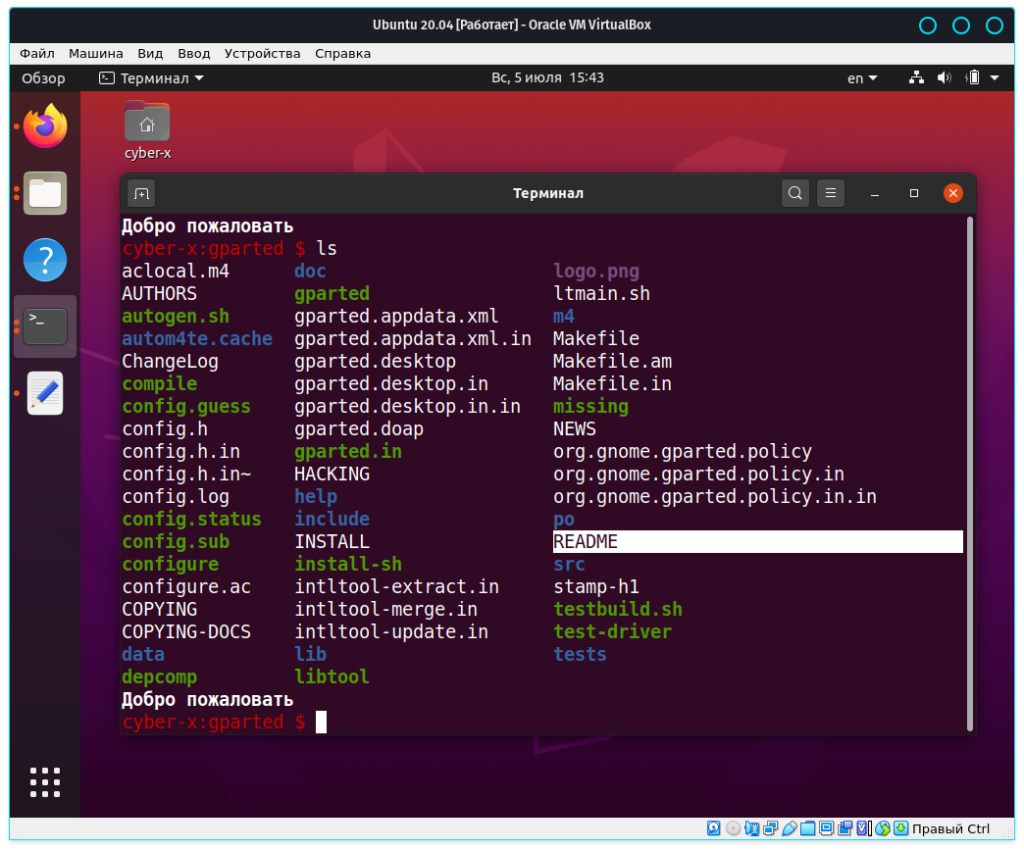Open a new terminal tab

tap(141, 193)
